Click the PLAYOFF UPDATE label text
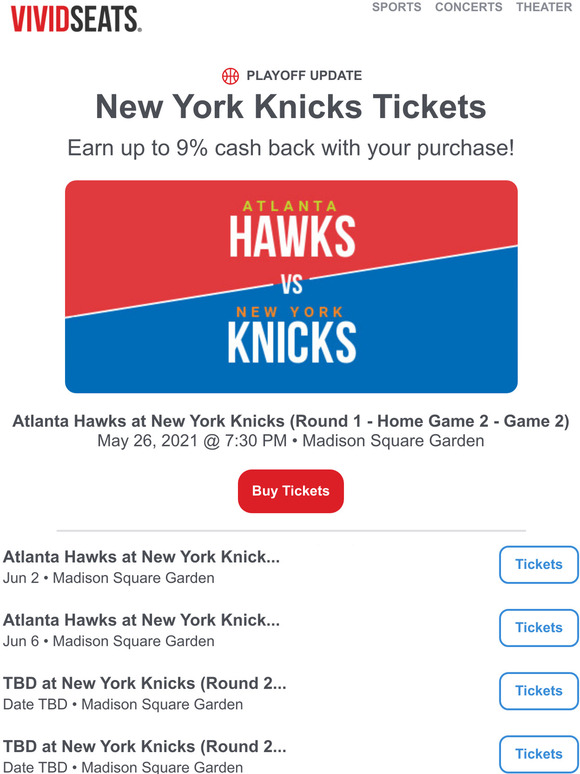 [x=304, y=76]
